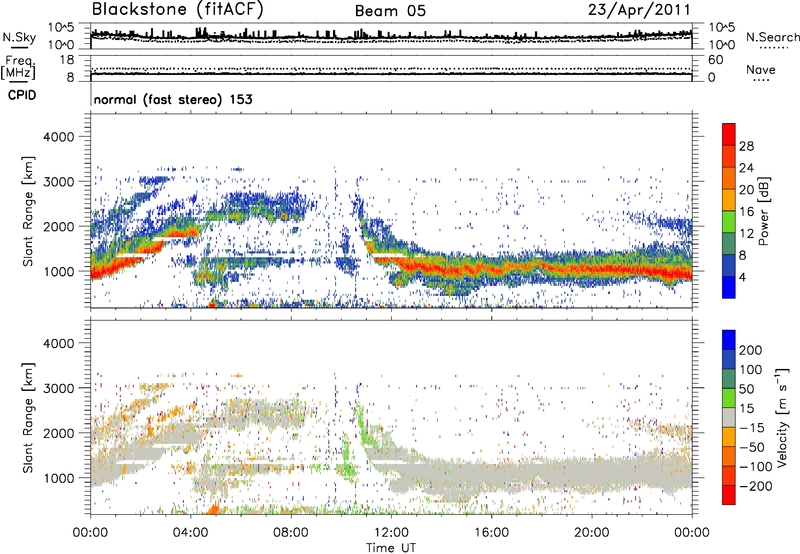
Task: Click the "Nave" legend label
Action: point(761,69)
